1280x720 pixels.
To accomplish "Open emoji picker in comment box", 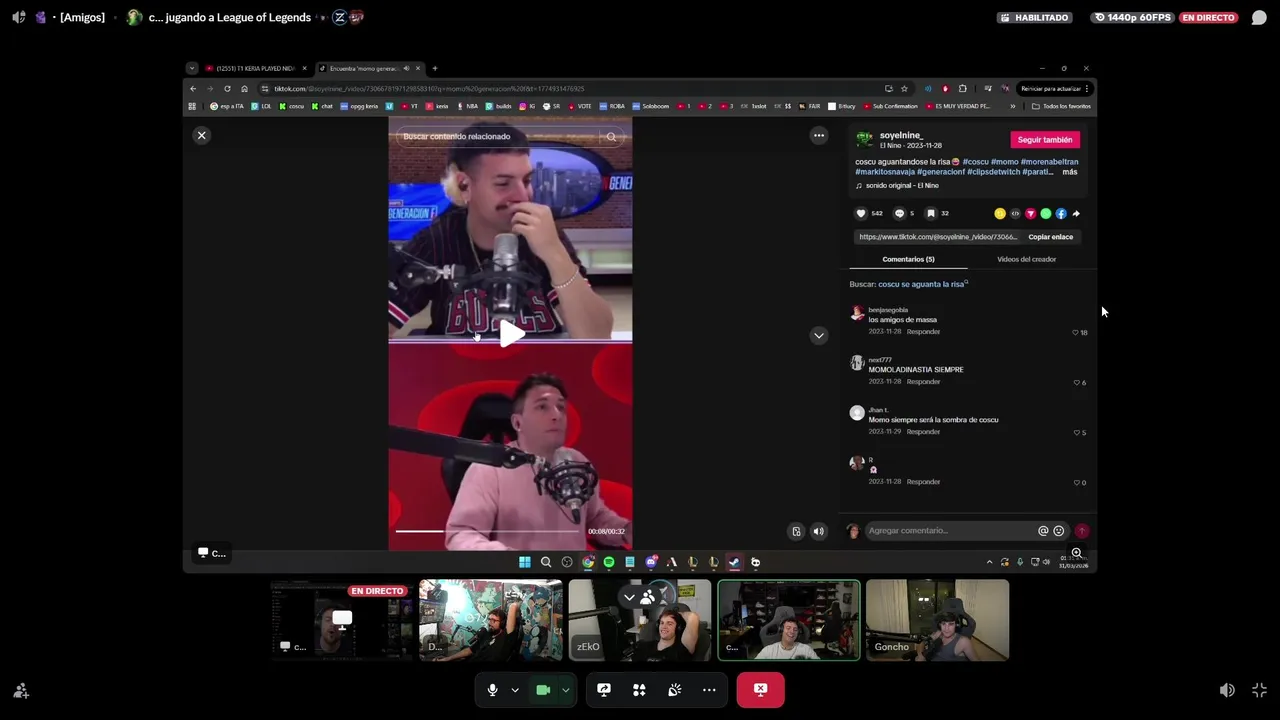I will tap(1058, 531).
